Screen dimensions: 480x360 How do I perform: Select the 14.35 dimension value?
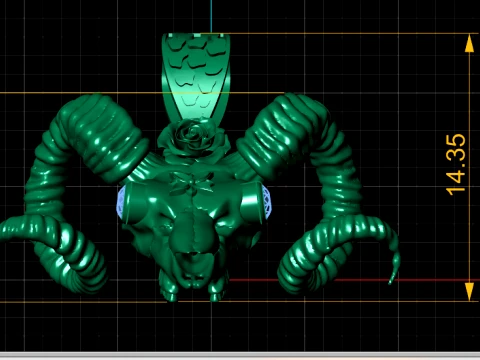point(456,164)
